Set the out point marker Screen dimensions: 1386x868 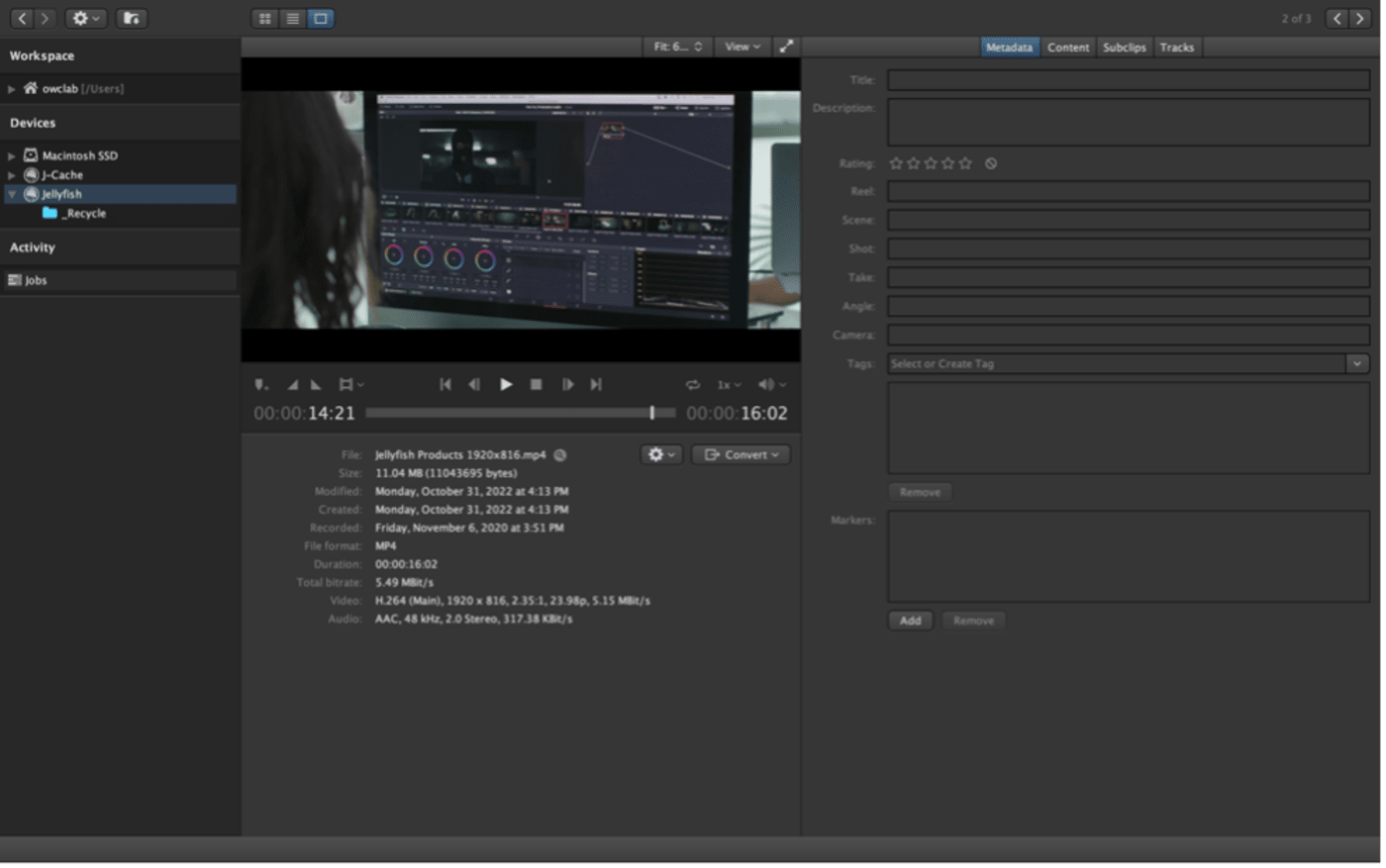[x=316, y=384]
